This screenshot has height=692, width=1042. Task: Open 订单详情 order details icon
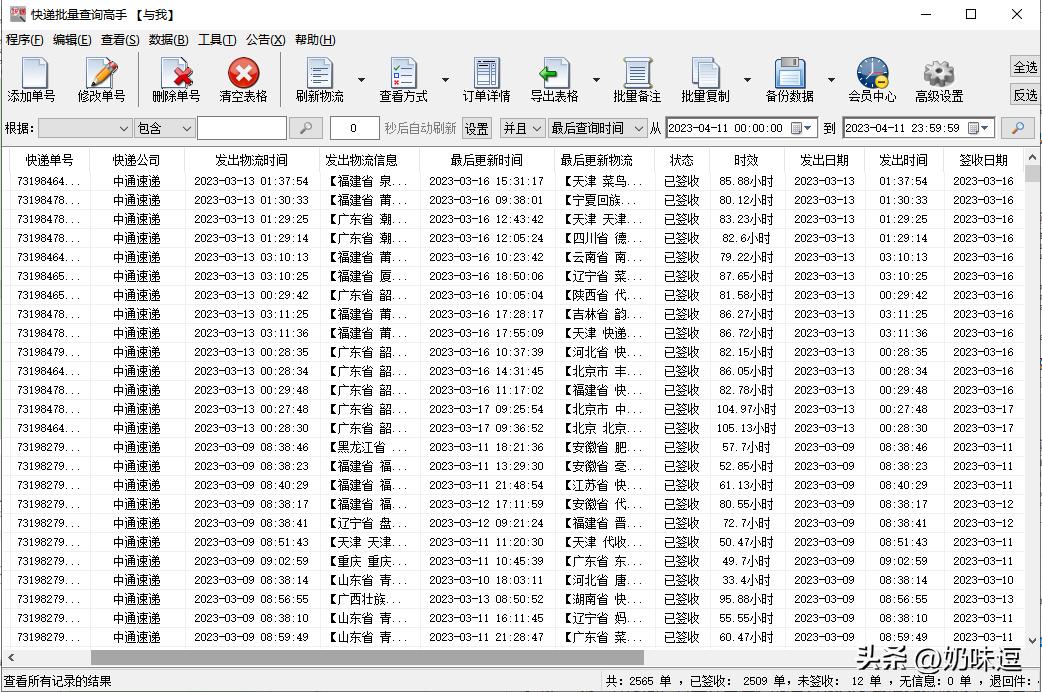coord(486,78)
